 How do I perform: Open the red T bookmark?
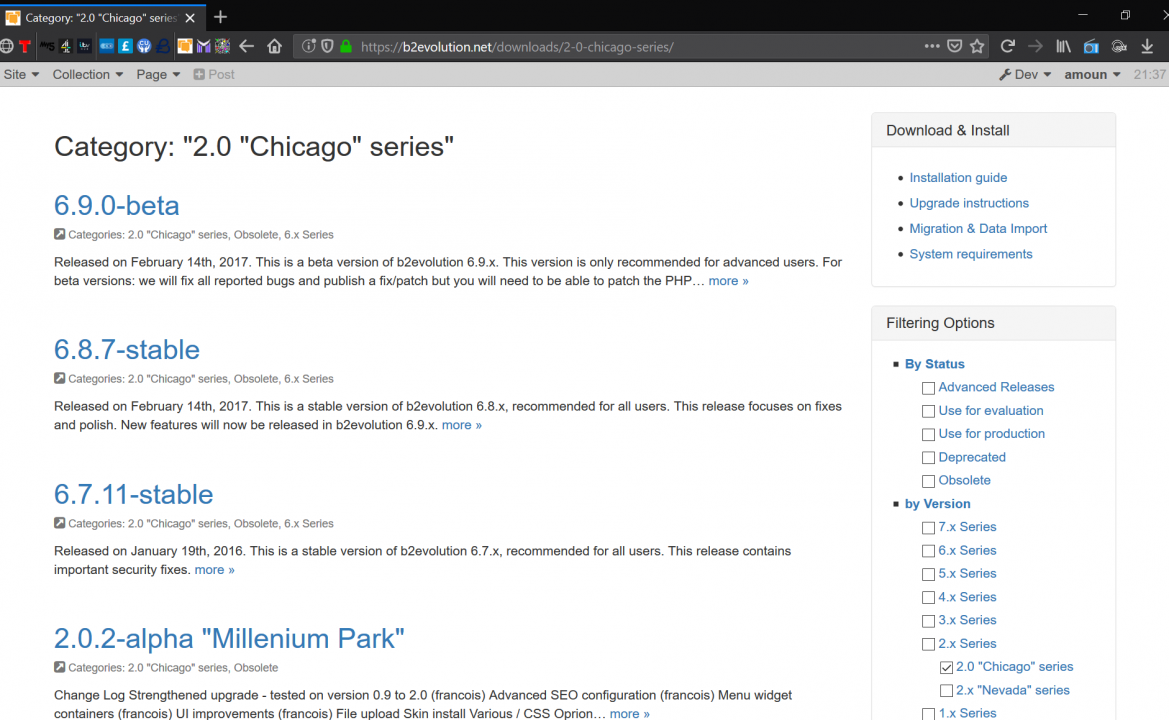pyautogui.click(x=25, y=46)
